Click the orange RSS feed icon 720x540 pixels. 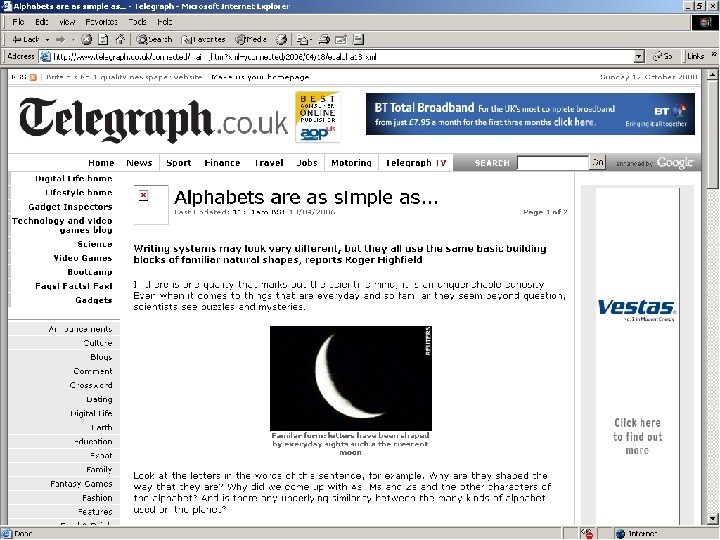coord(33,77)
